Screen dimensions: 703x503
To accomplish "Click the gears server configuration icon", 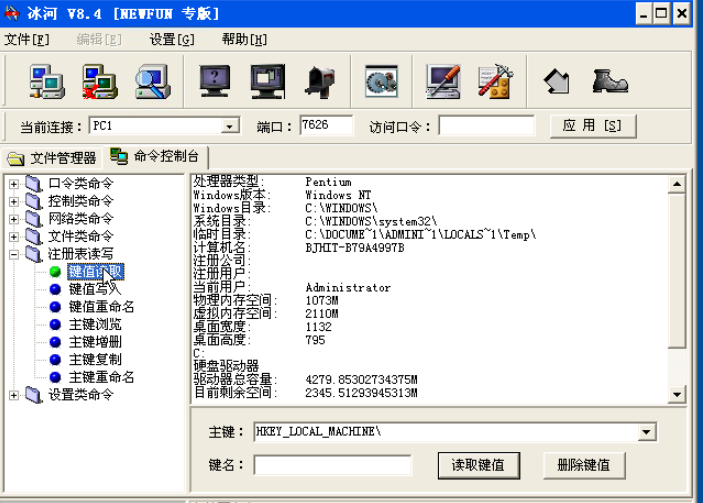I will coord(382,82).
